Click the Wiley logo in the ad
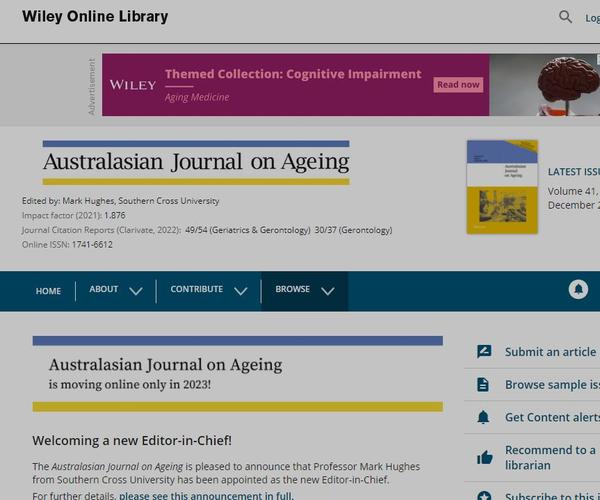The height and width of the screenshot is (500, 600). [132, 85]
